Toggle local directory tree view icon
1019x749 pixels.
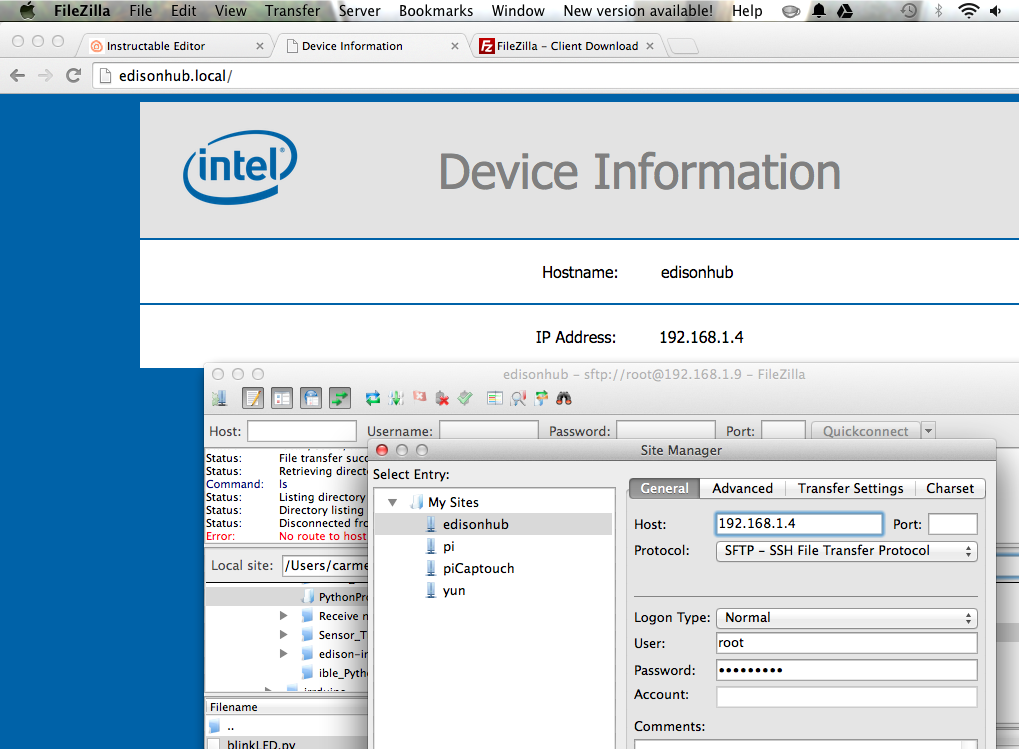[282, 398]
